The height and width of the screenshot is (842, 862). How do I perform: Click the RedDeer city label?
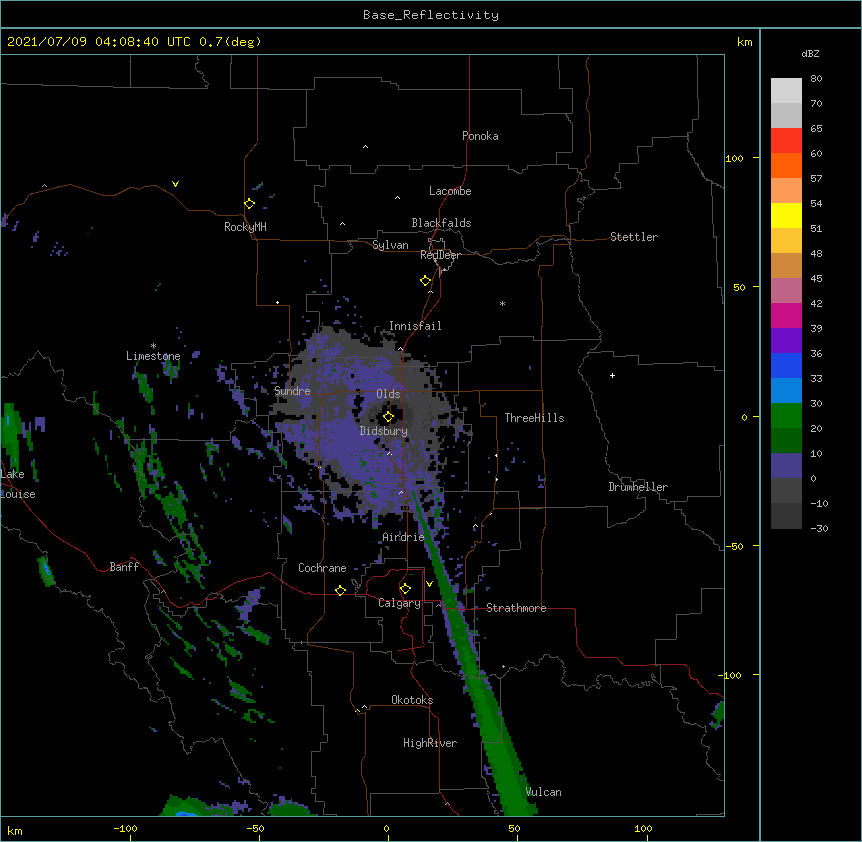(440, 255)
